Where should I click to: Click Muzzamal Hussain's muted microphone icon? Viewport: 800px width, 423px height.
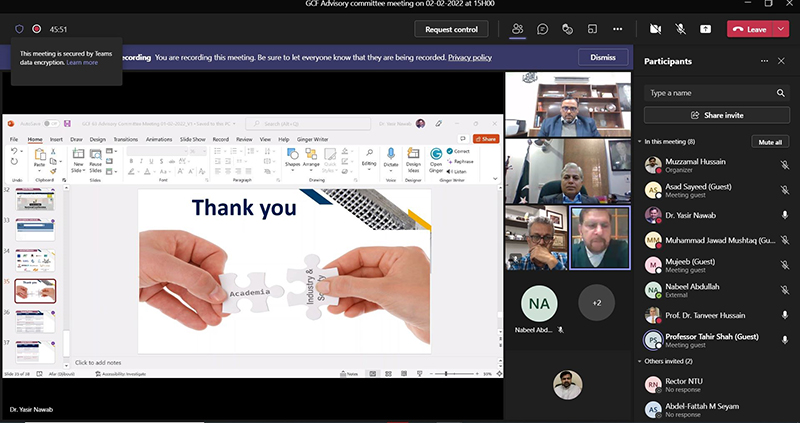[784, 164]
